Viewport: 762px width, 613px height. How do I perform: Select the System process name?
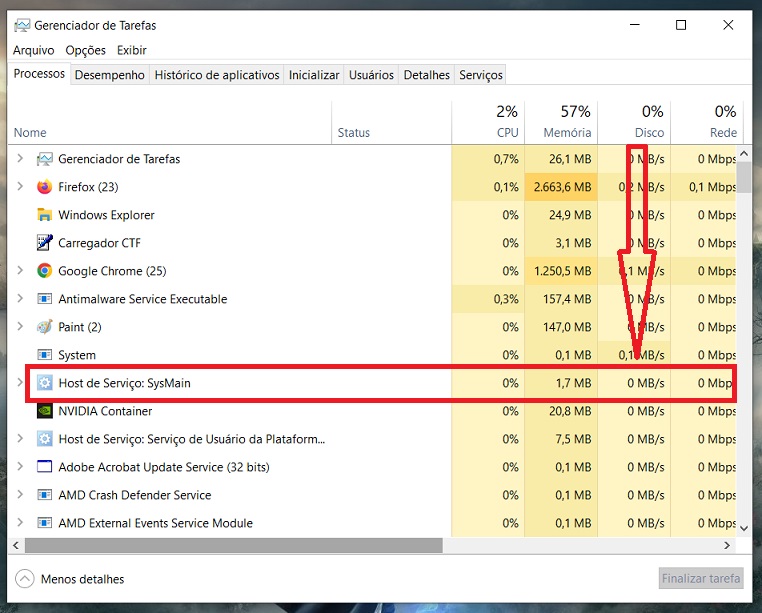tap(77, 355)
